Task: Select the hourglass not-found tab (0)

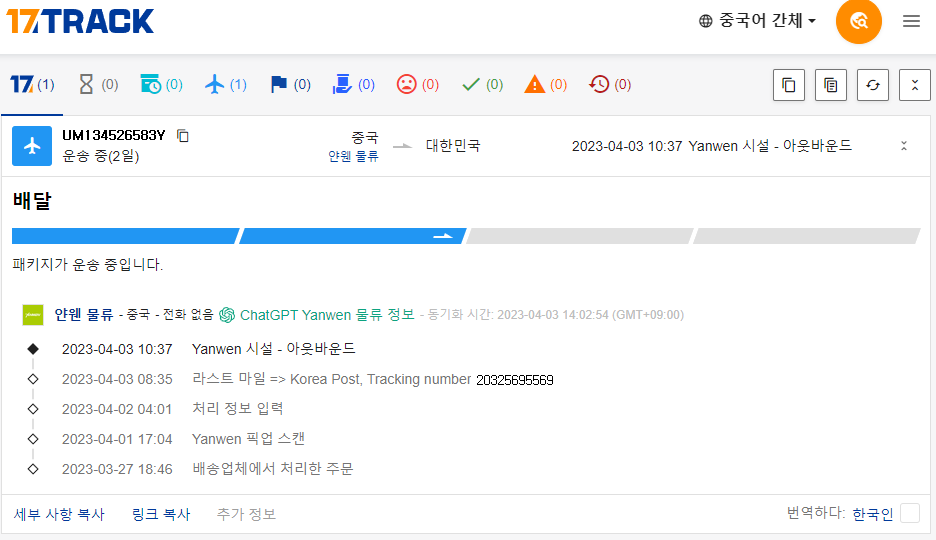Action: click(98, 85)
